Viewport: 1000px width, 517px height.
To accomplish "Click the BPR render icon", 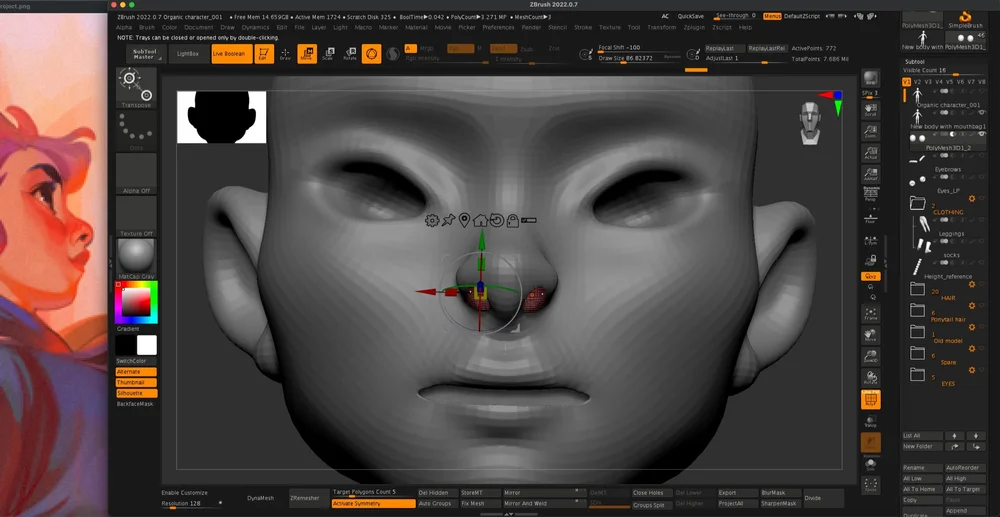I will click(x=871, y=79).
